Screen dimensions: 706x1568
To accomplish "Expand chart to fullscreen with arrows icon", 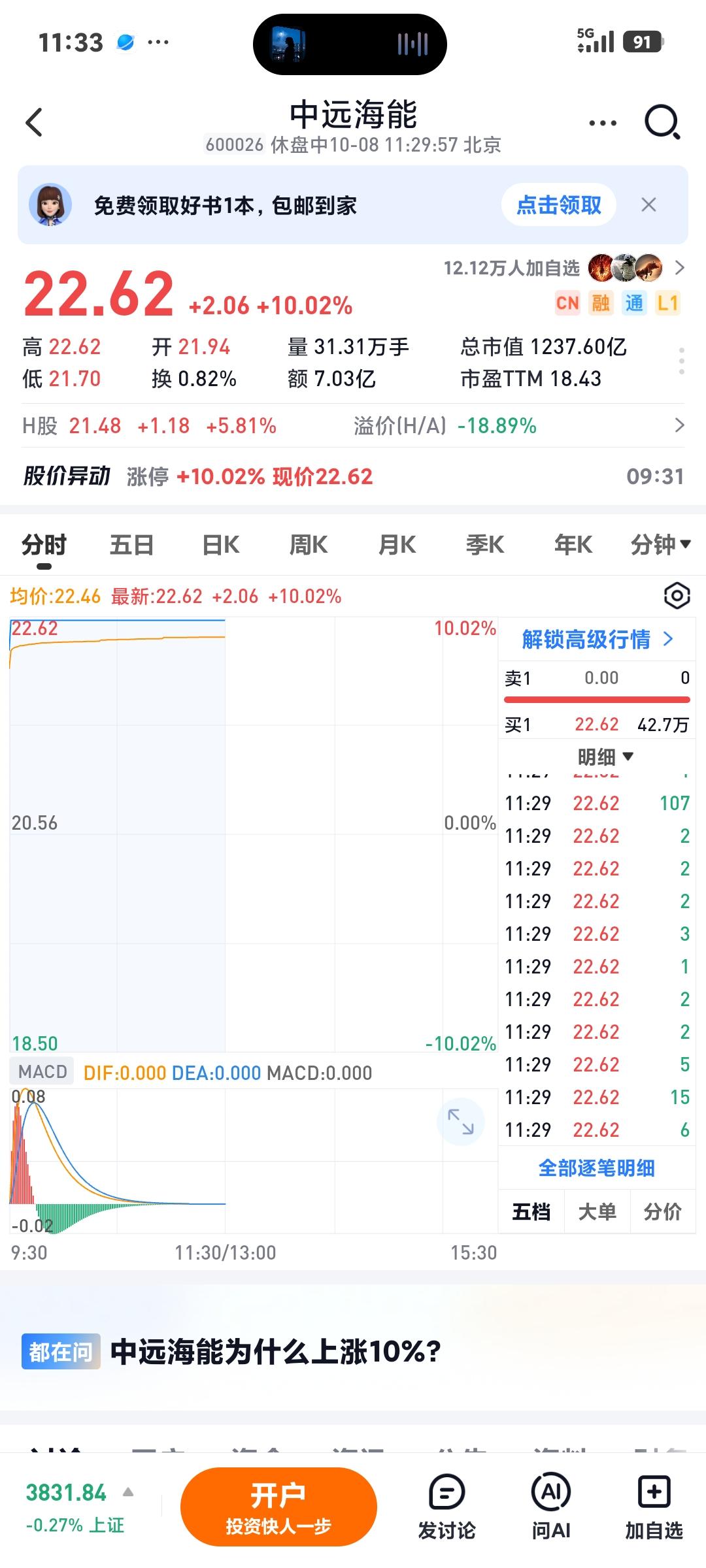I will coord(460,1122).
